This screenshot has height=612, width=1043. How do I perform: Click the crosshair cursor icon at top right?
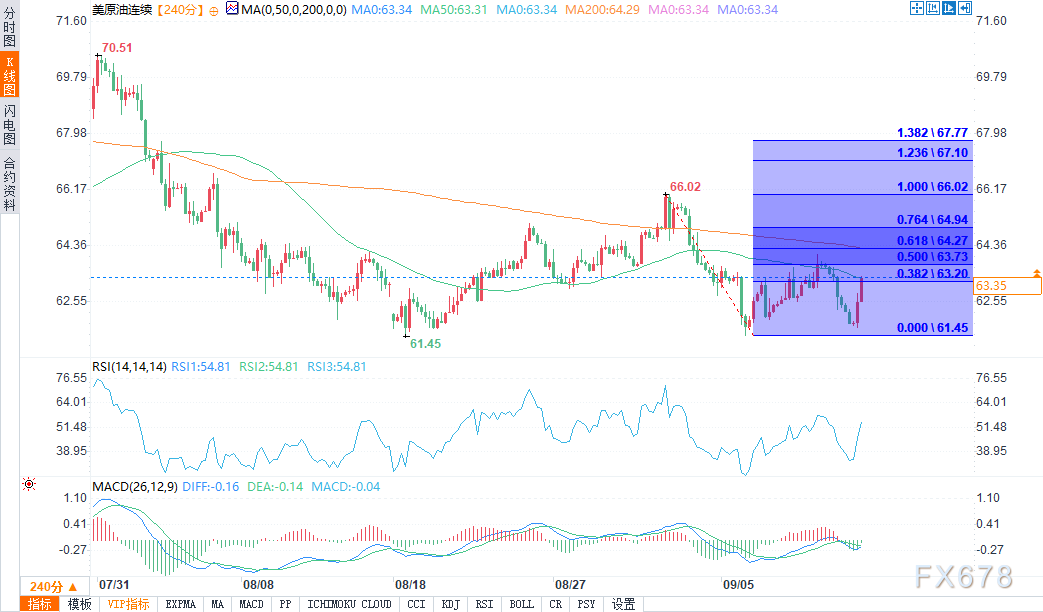coord(917,9)
